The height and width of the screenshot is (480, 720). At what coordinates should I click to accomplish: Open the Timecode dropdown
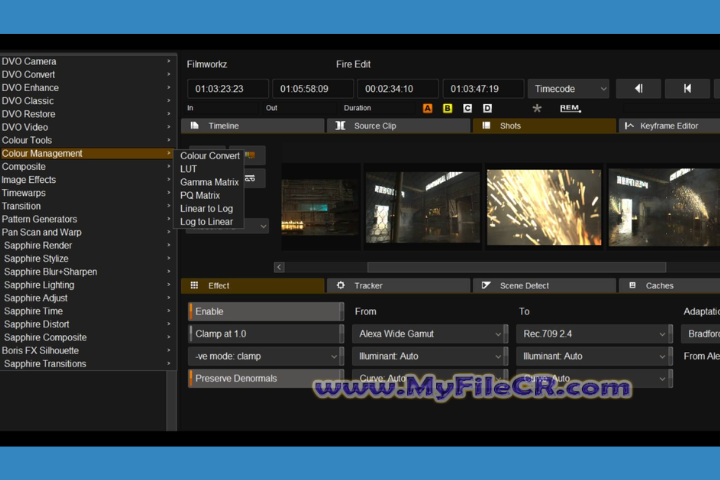point(568,89)
